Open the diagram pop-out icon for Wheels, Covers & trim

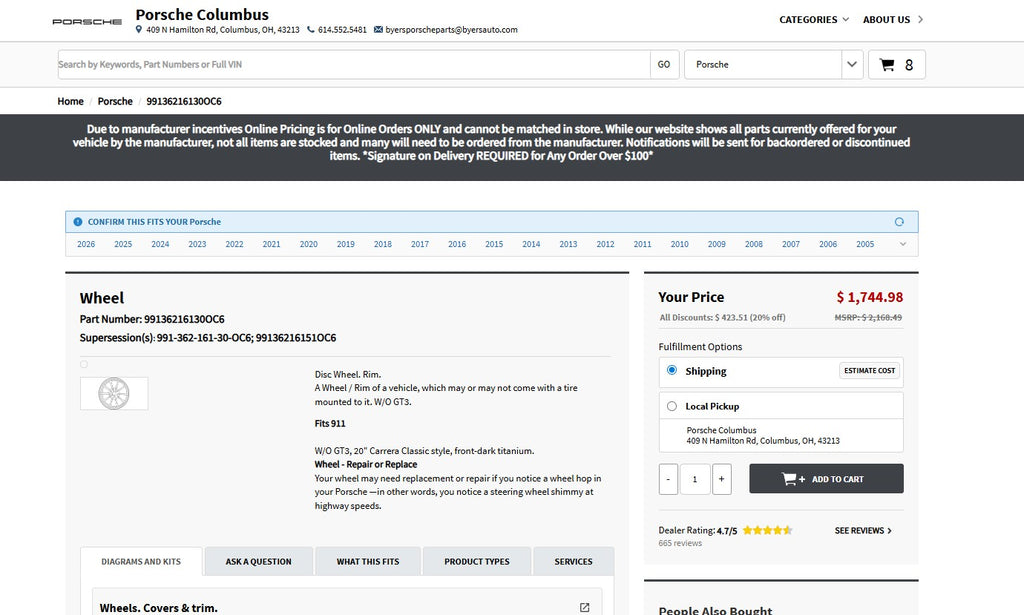(x=584, y=607)
